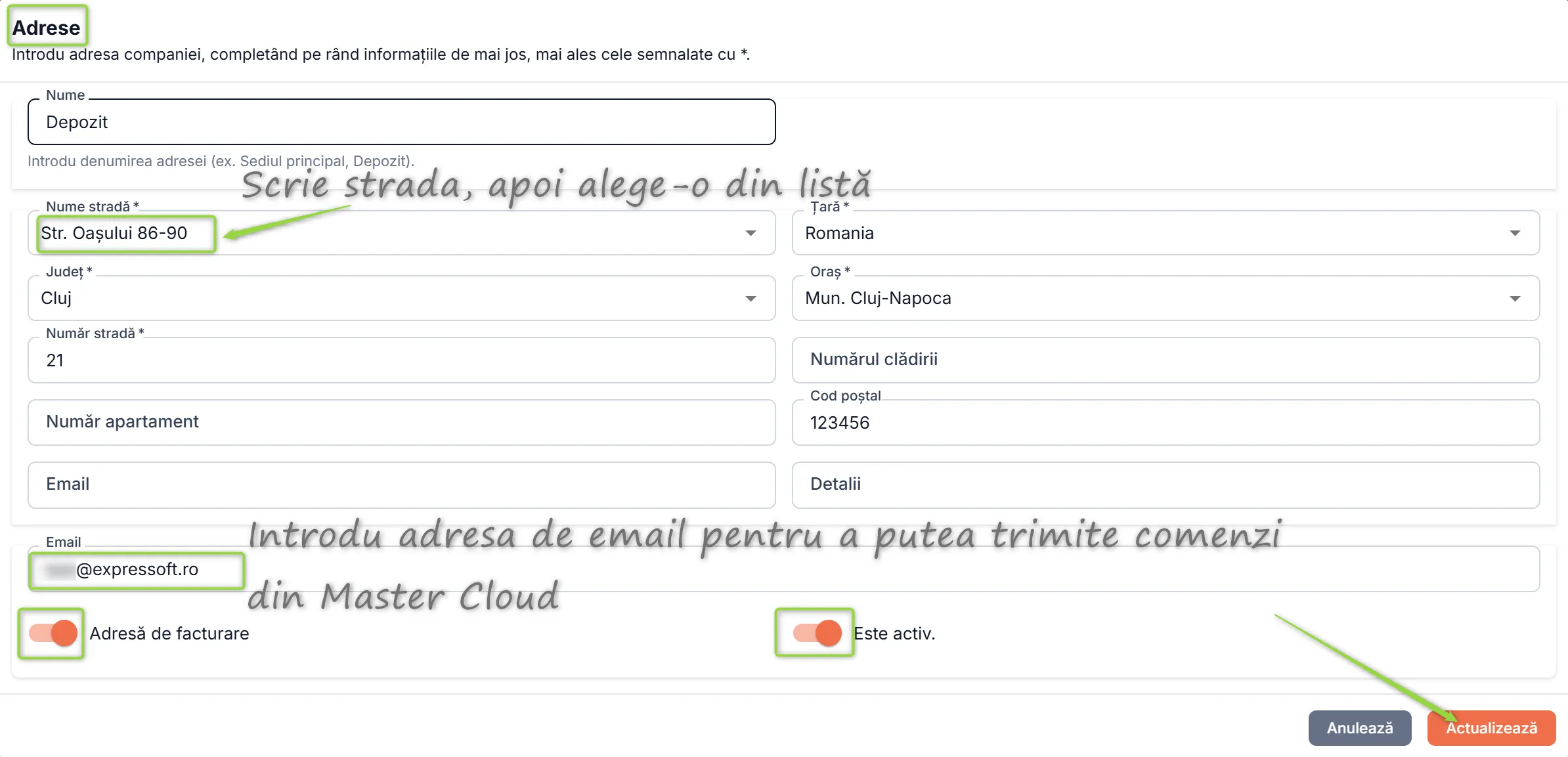Click the Detalii input field
Screen dimensions: 1568x757
pyautogui.click(x=1165, y=485)
